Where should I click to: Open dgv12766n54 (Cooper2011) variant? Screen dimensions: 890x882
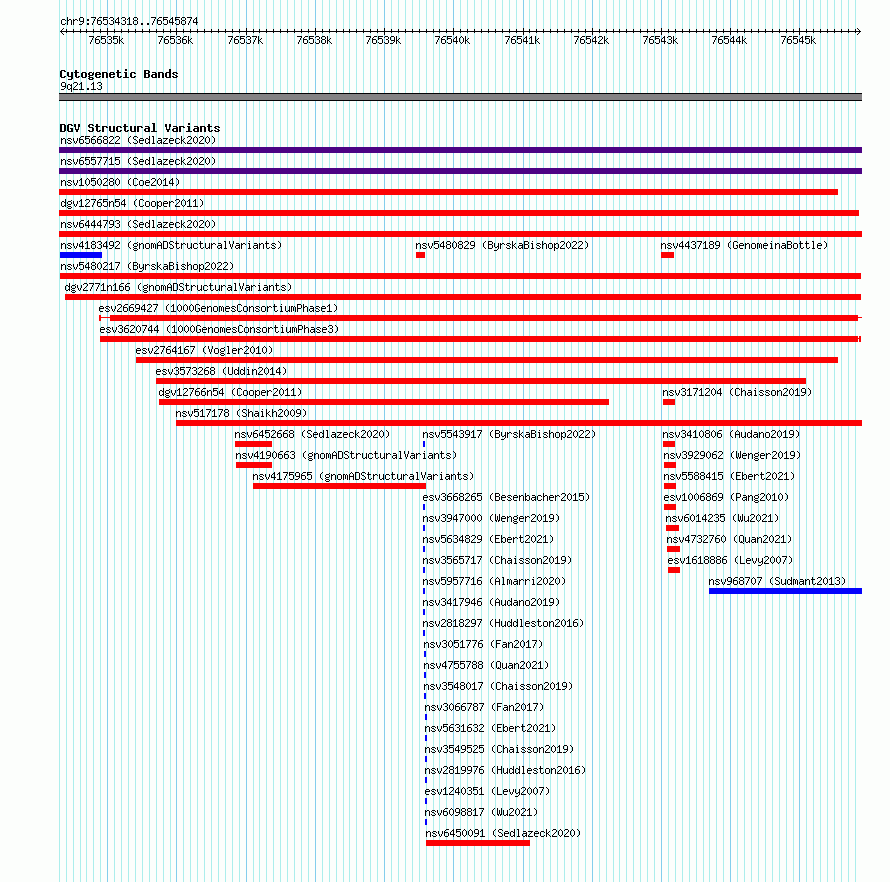[x=230, y=392]
